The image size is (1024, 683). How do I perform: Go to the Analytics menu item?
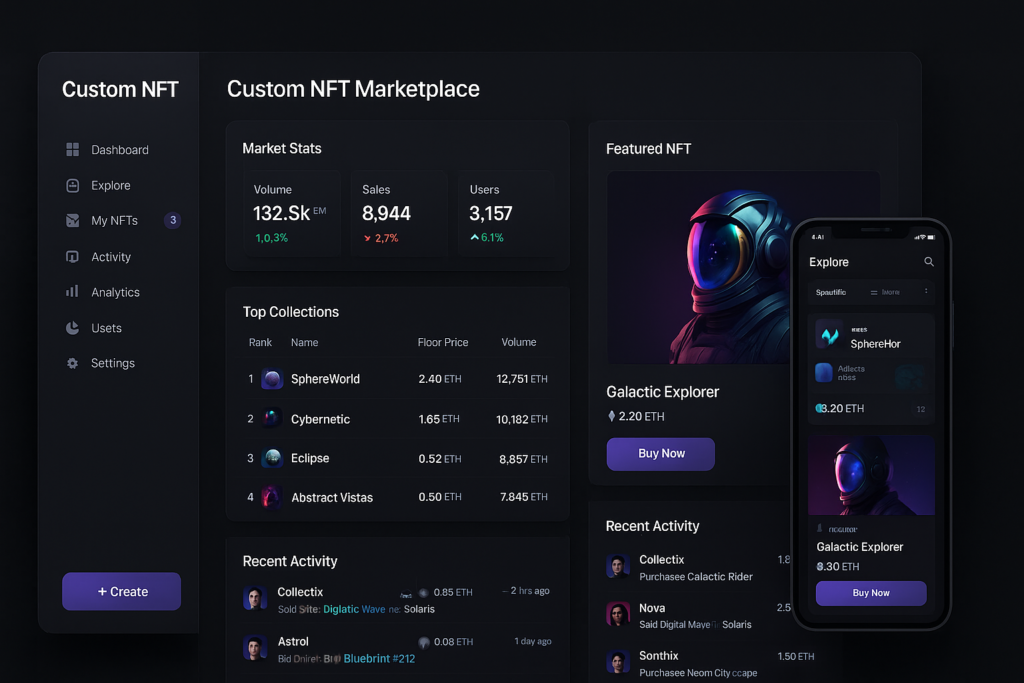pyautogui.click(x=115, y=292)
